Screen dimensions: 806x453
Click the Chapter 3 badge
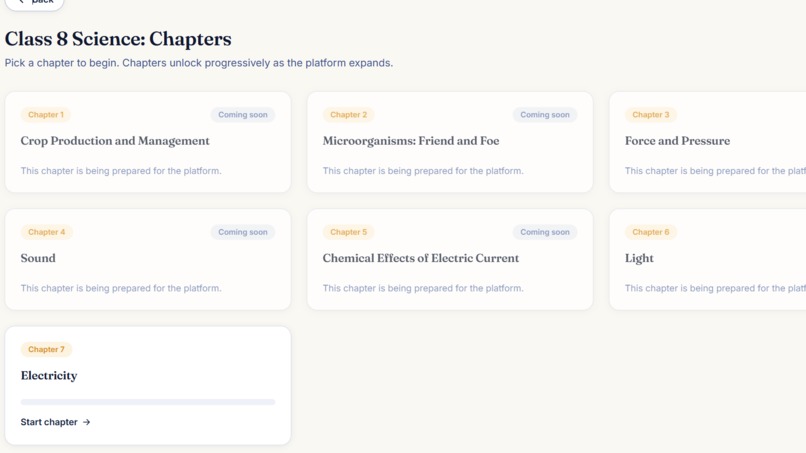tap(651, 115)
